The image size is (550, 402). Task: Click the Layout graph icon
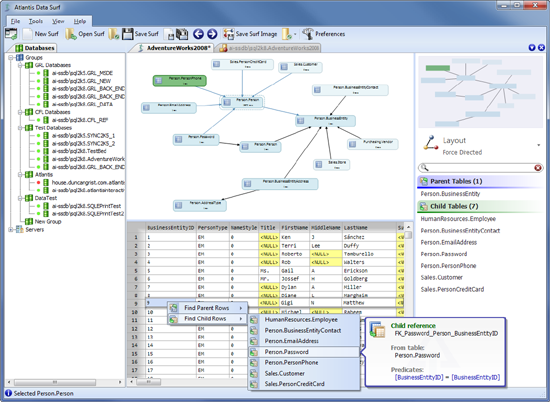[430, 143]
